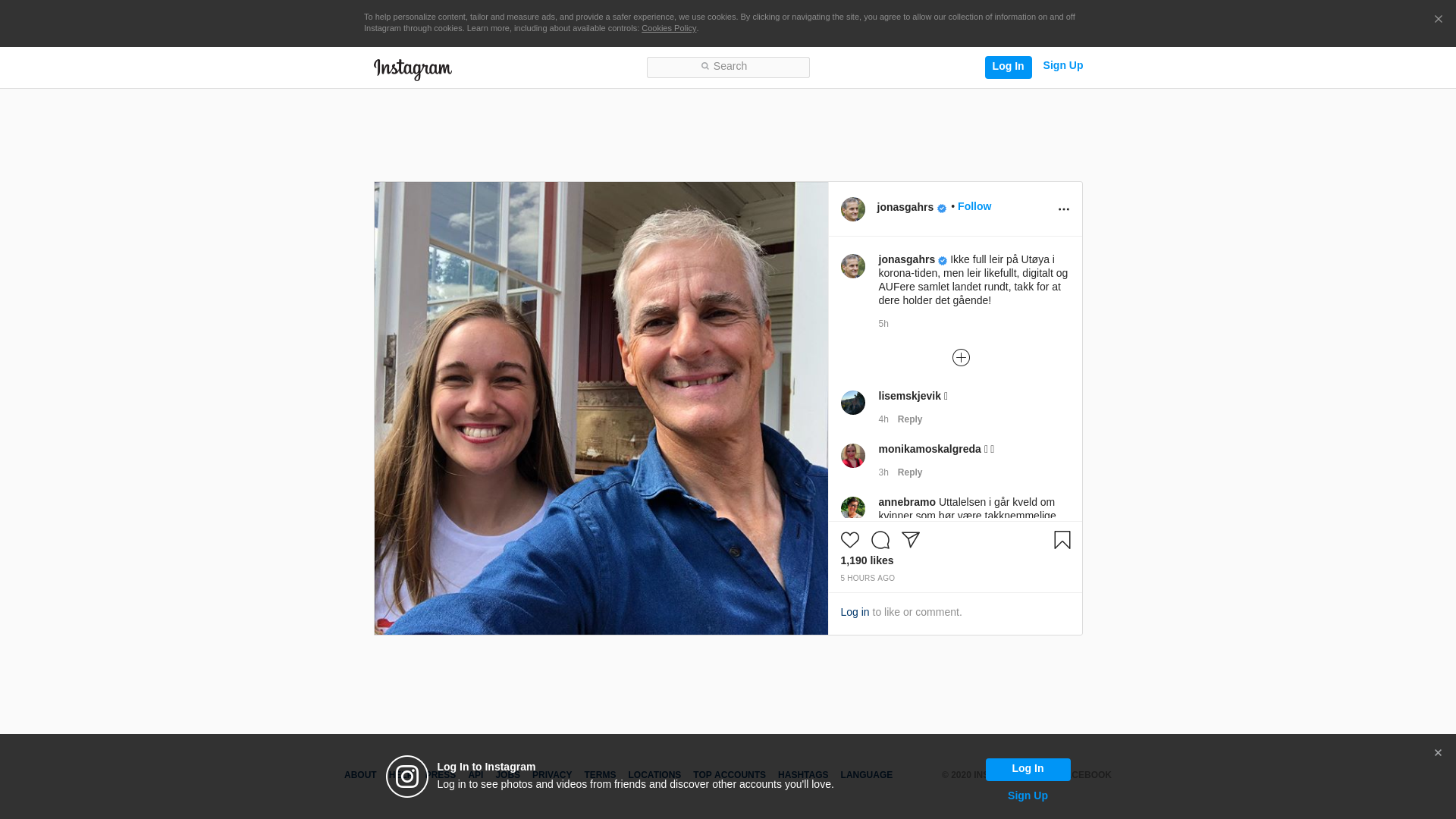Follow the jonasgahrs account

click(x=974, y=206)
